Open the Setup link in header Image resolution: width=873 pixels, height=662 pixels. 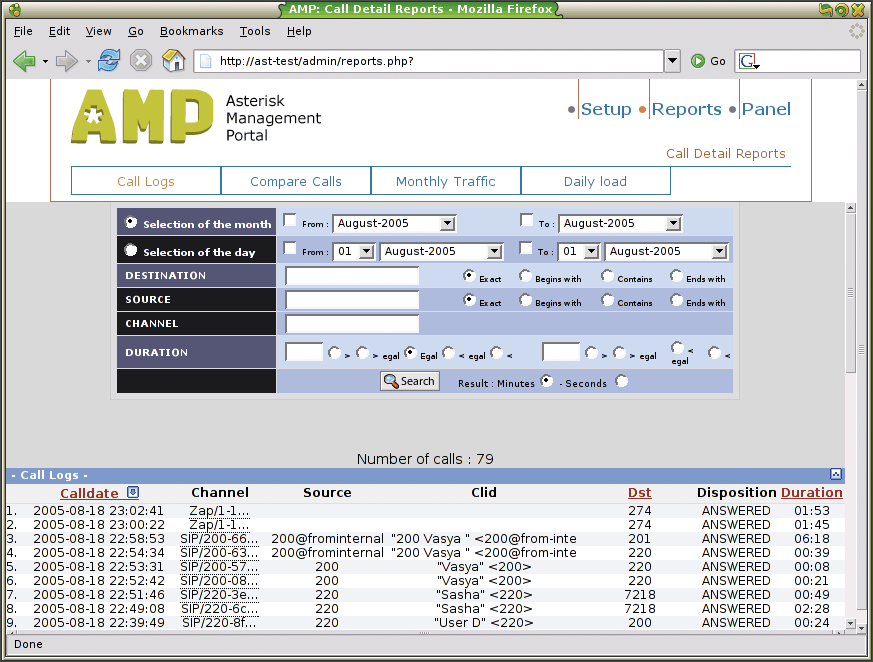pos(605,109)
